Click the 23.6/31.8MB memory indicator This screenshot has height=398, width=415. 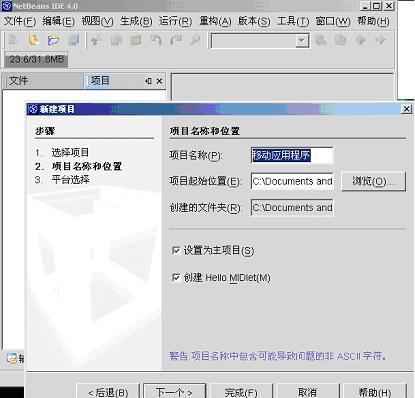[x=36, y=60]
